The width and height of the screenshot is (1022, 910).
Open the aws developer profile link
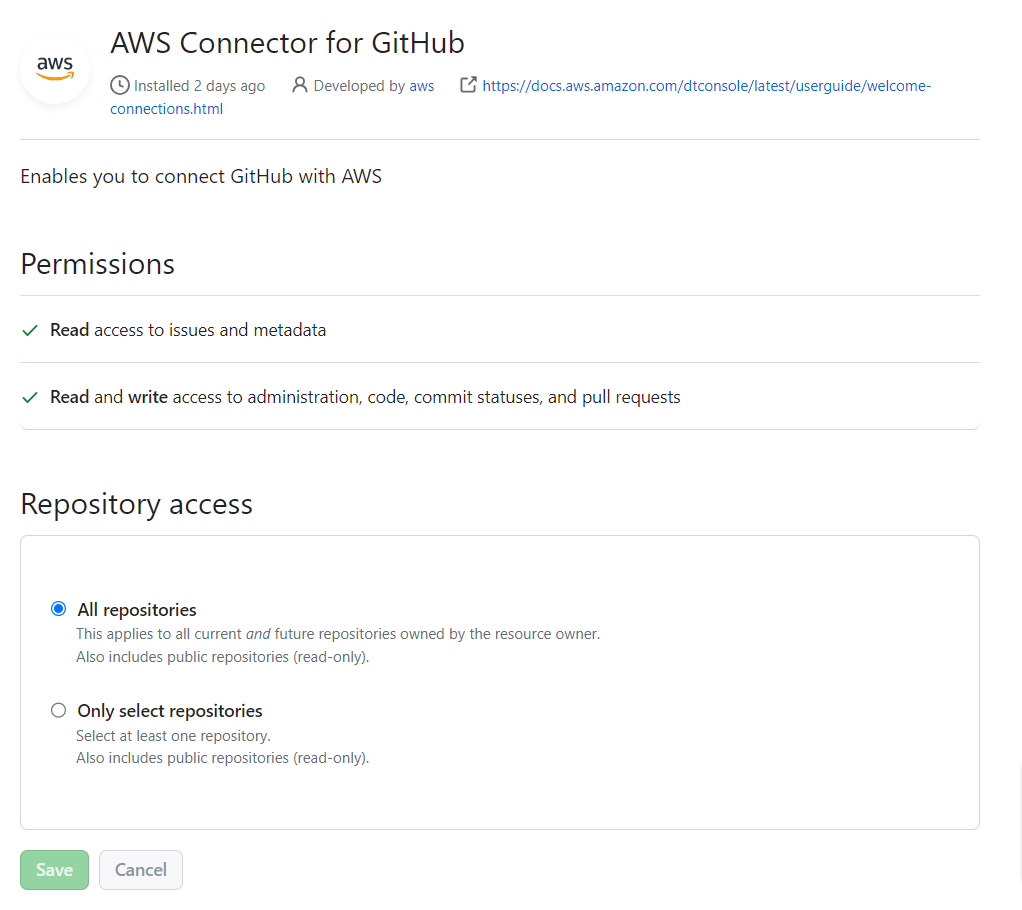[x=422, y=85]
